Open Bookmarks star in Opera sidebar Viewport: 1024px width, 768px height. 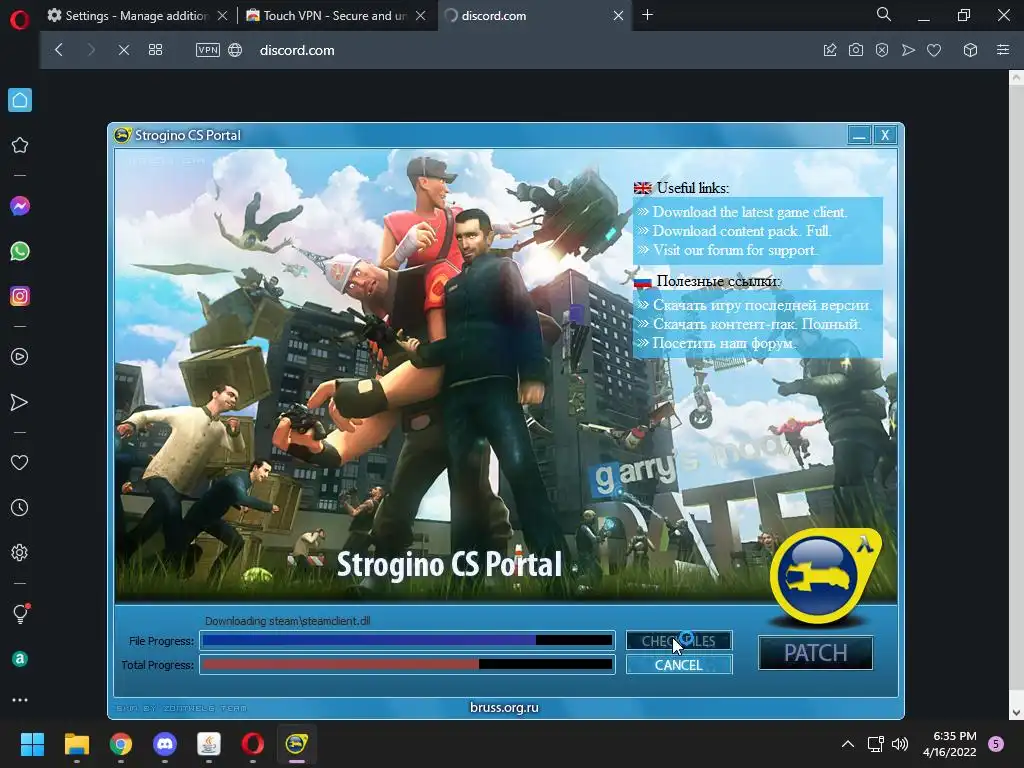tap(20, 145)
